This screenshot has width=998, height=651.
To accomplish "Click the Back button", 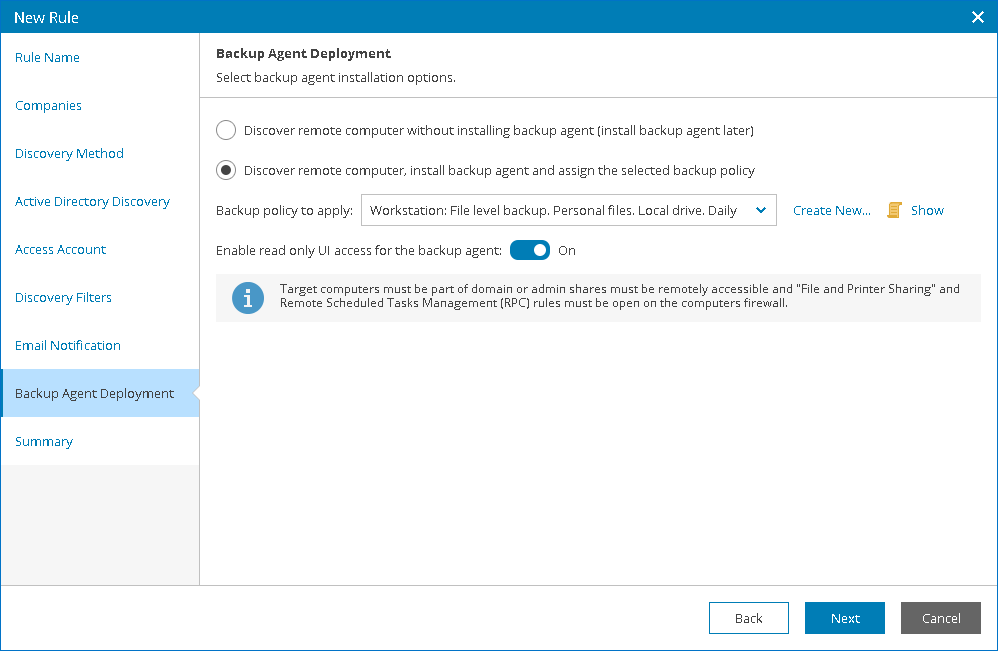I will [748, 618].
